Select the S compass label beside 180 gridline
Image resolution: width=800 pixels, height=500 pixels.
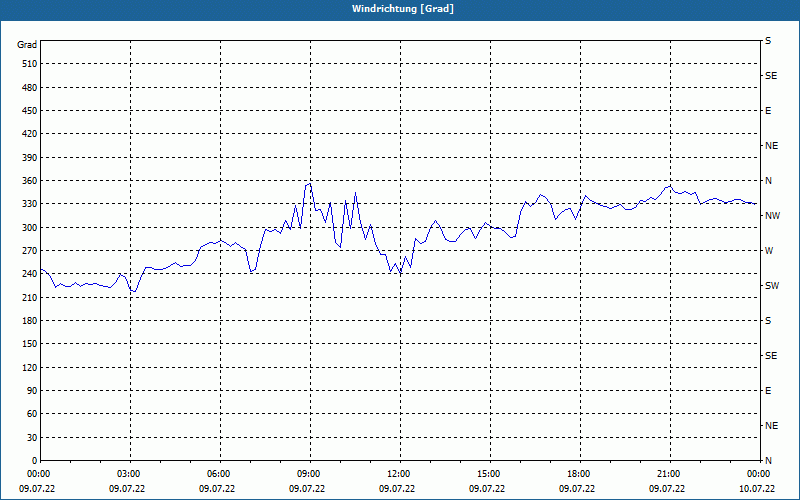coord(768,320)
